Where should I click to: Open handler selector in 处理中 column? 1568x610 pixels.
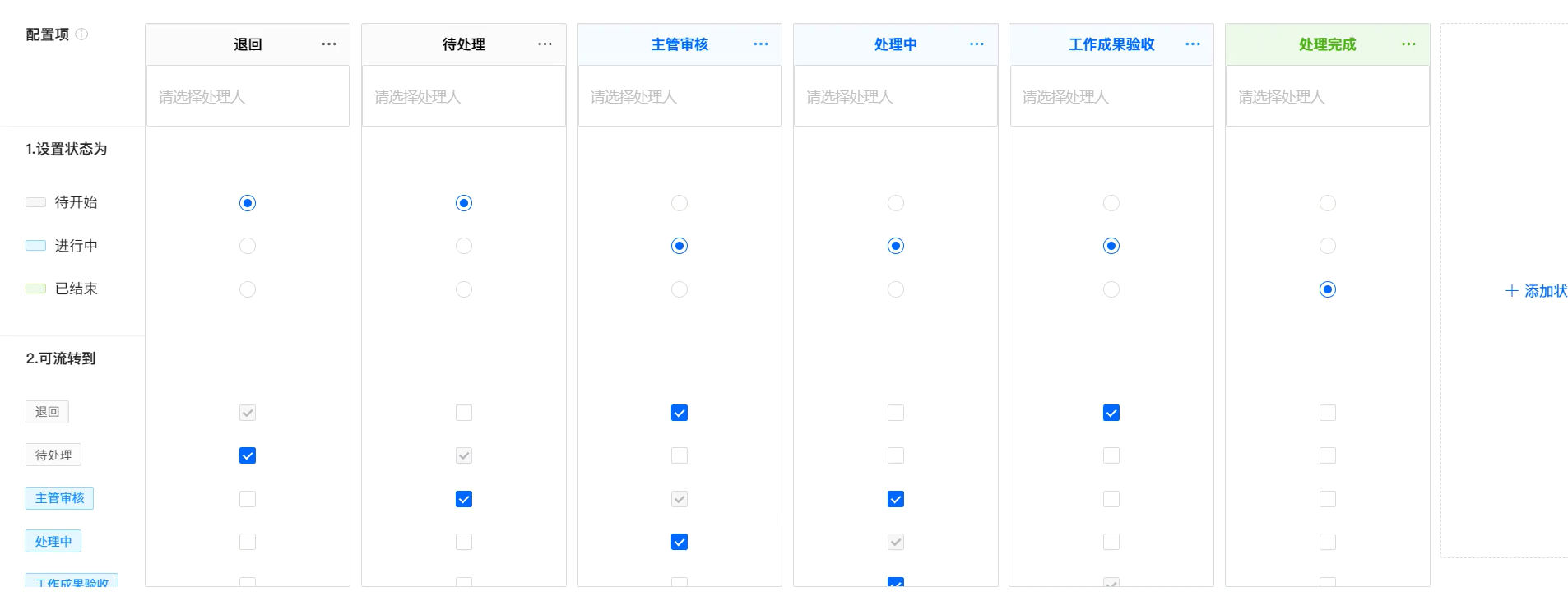[896, 96]
